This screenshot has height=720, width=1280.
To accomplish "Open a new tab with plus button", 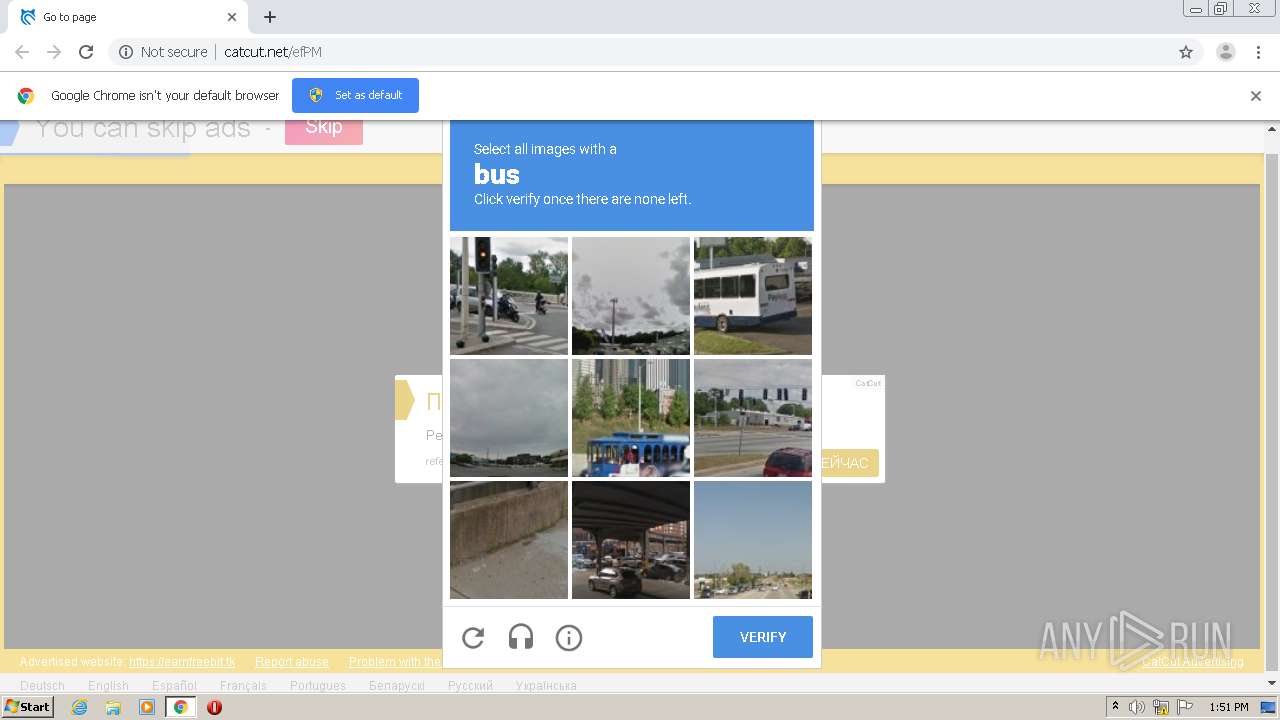I will coord(270,17).
